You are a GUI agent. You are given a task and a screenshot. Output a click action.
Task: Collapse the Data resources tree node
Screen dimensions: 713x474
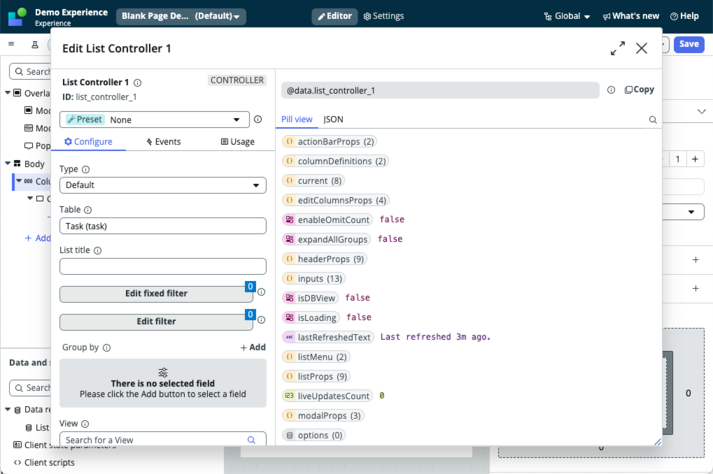[x=8, y=409]
